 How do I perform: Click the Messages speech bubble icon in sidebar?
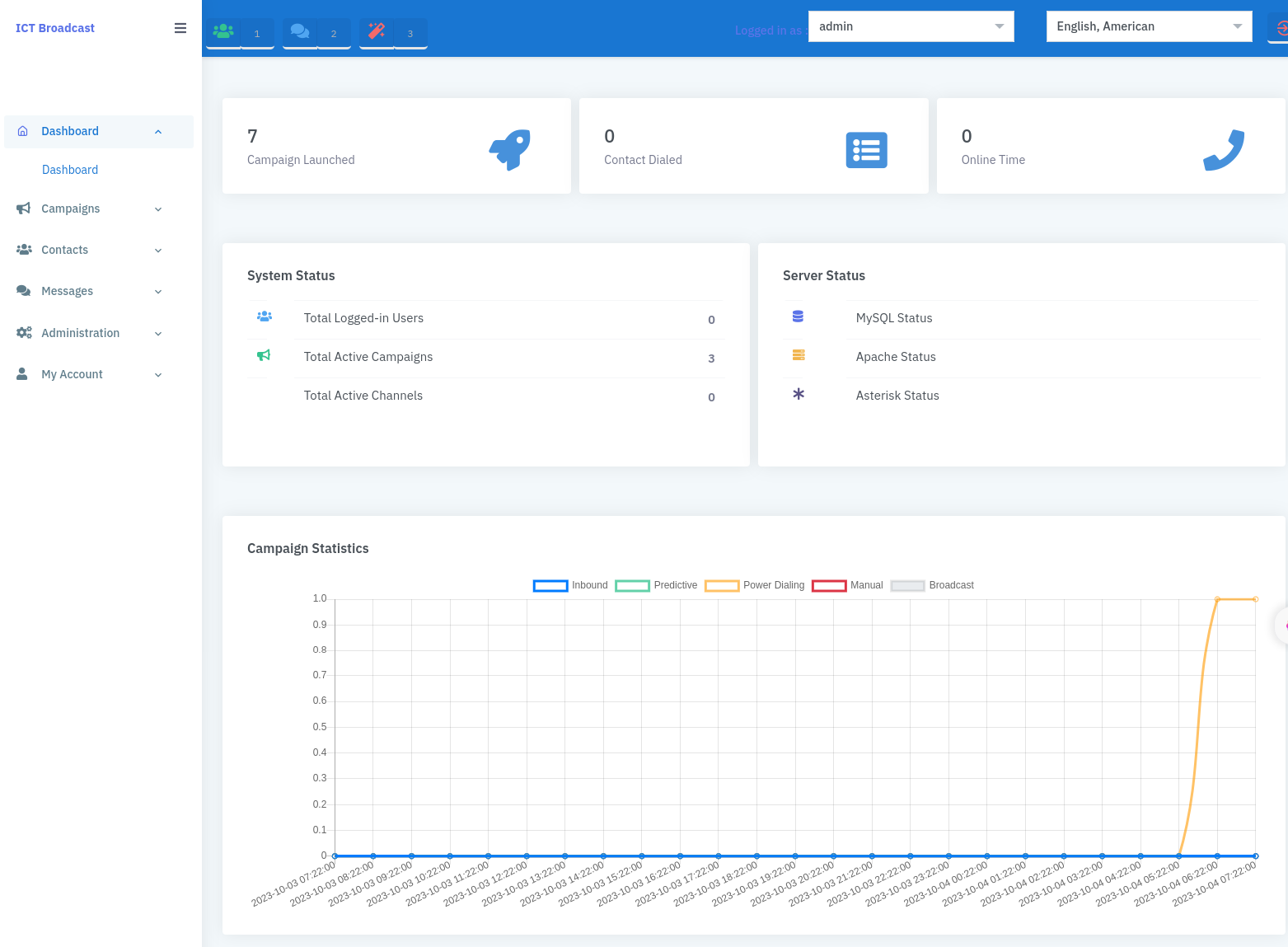[24, 291]
